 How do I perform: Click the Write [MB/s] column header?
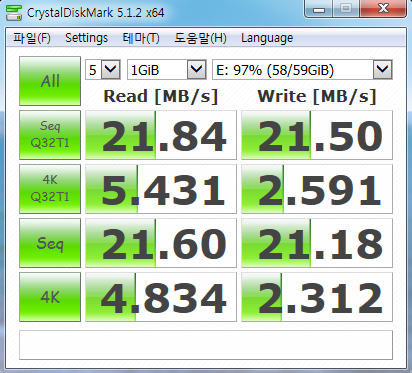[x=317, y=96]
